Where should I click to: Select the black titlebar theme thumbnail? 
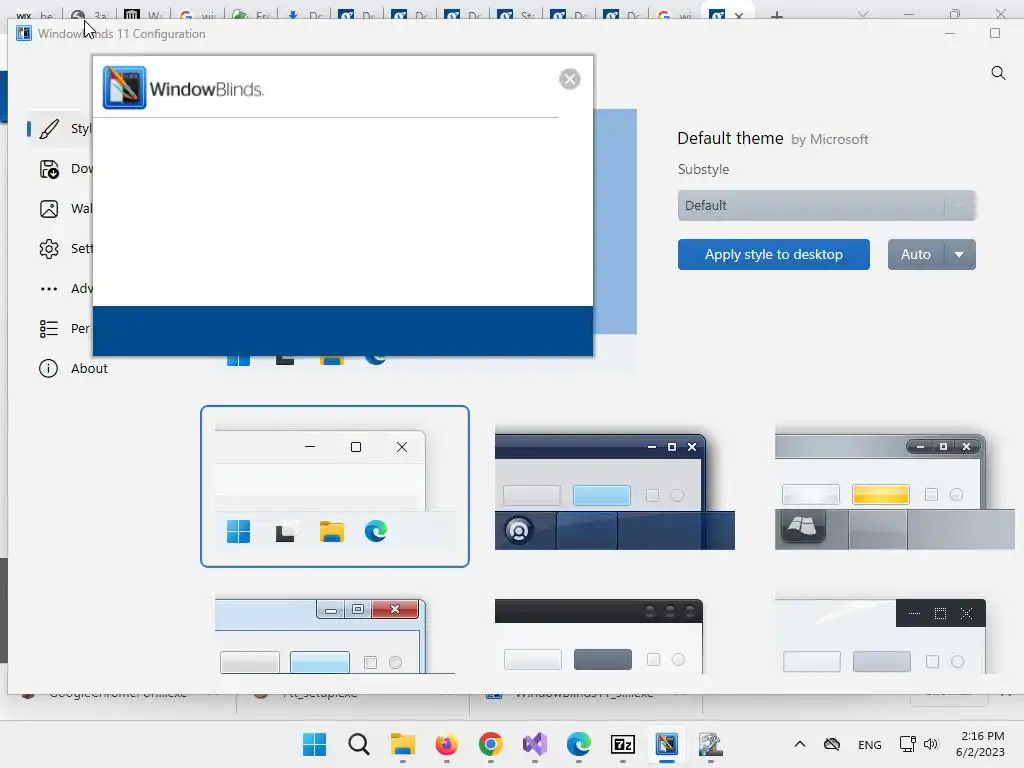pyautogui.click(x=600, y=635)
